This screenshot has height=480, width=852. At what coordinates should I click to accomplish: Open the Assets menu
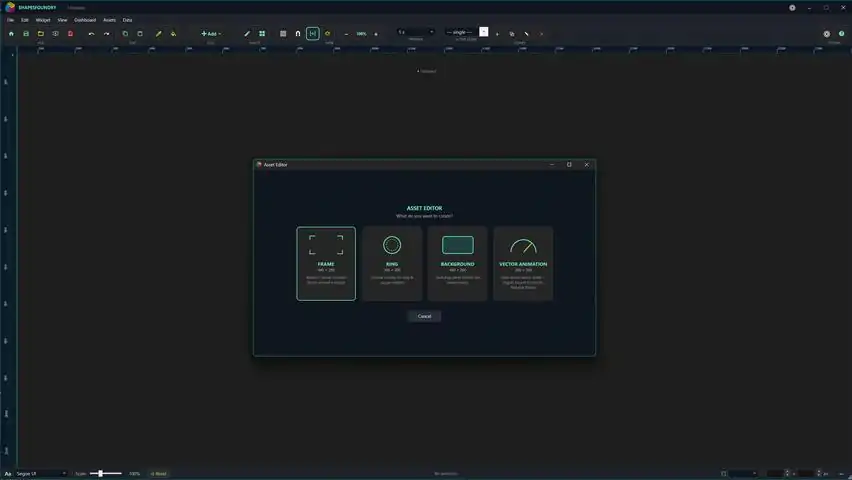coord(109,20)
